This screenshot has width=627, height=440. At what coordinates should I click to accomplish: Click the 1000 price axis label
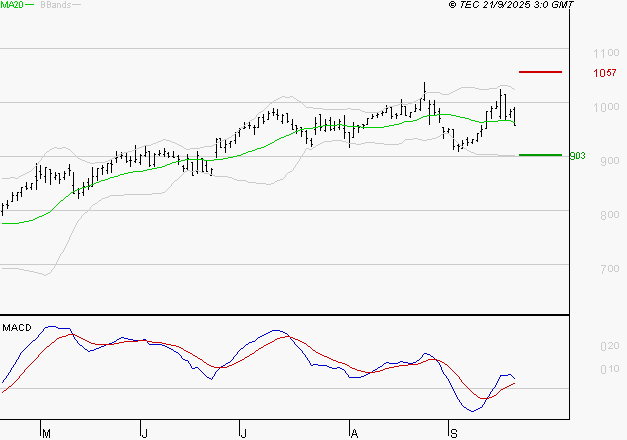point(606,107)
